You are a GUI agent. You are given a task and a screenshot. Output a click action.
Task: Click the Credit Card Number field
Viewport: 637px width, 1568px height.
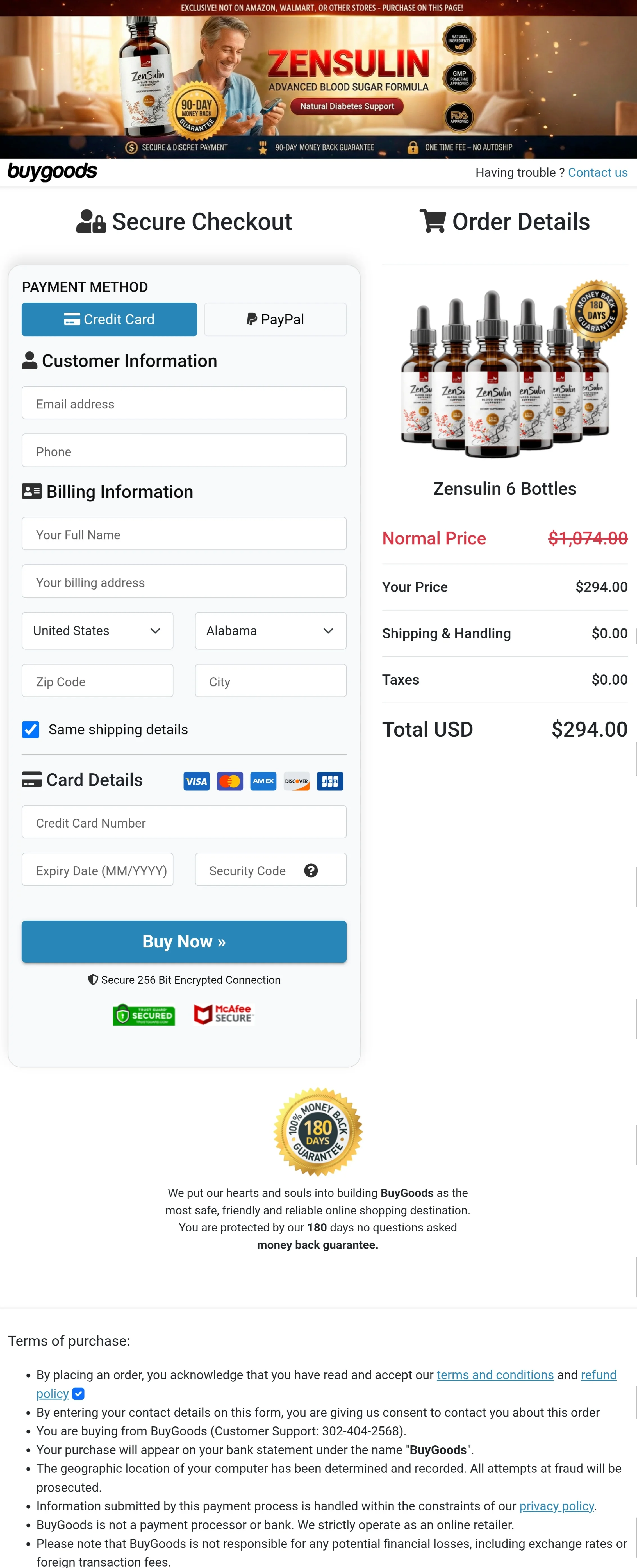[x=184, y=822]
